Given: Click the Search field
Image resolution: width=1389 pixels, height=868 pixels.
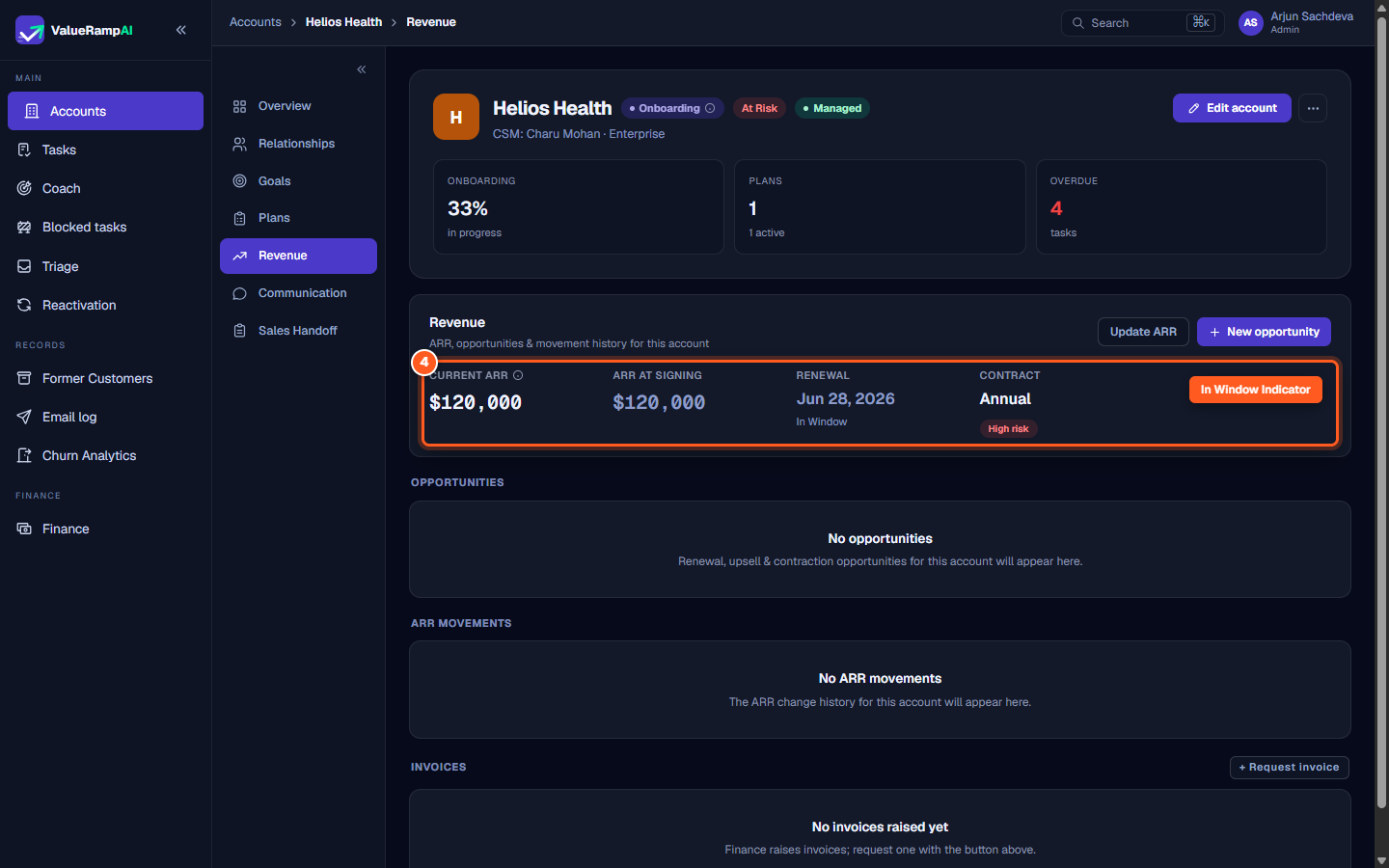Looking at the screenshot, I should 1142,23.
